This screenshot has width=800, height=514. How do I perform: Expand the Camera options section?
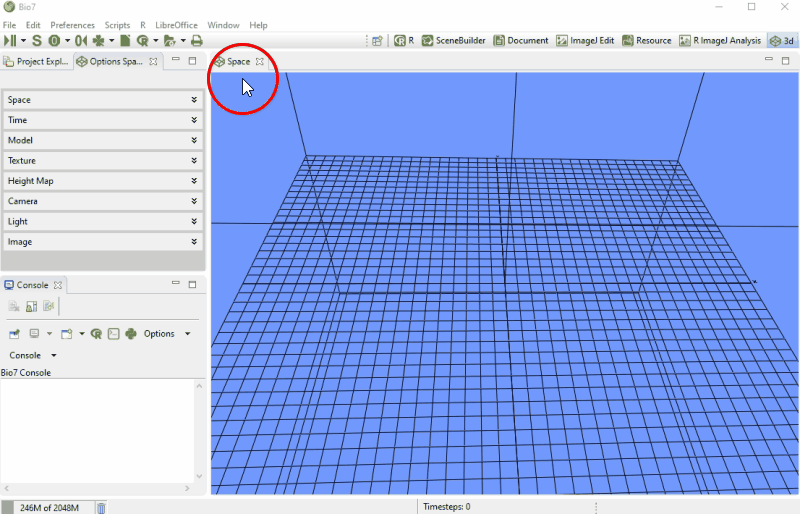point(104,201)
